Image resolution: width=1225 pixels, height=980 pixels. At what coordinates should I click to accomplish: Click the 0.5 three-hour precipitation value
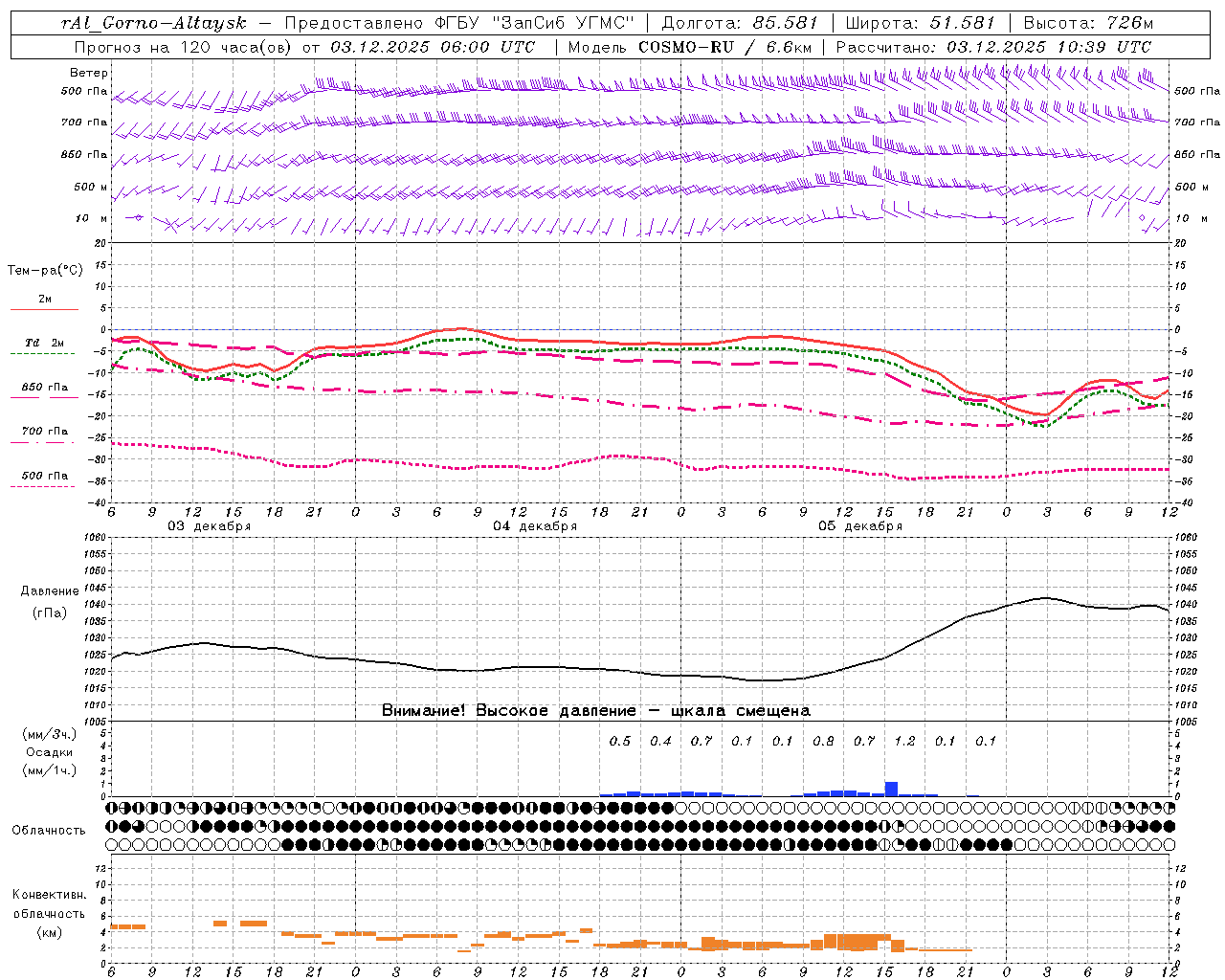coord(620,741)
